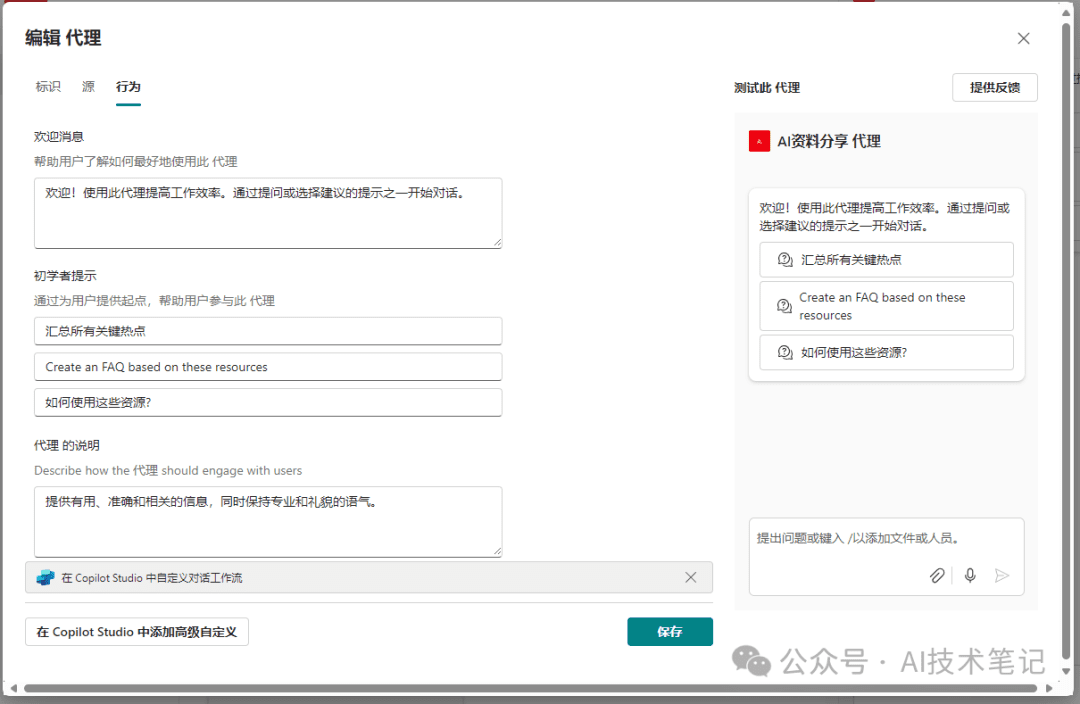Screen dimensions: 1080x704
Task: Click welcome message text in preview pane
Action: click(884, 217)
